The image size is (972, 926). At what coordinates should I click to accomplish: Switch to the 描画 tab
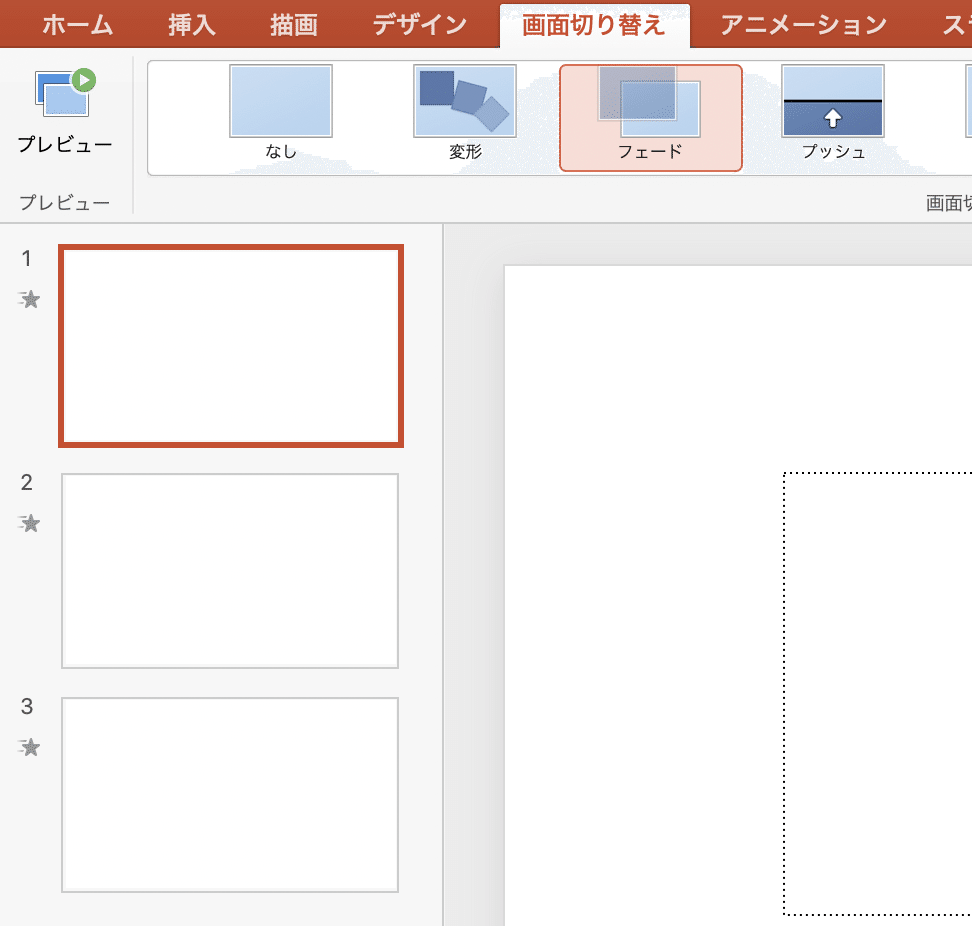point(291,23)
